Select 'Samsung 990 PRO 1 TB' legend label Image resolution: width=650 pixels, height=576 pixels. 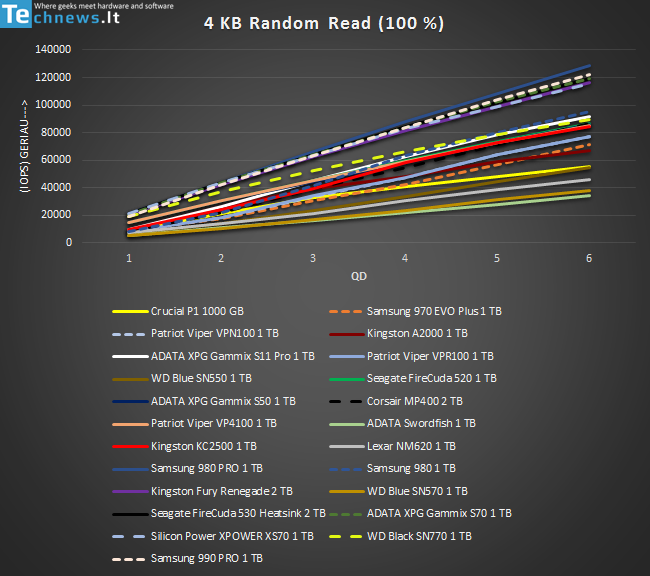click(206, 559)
